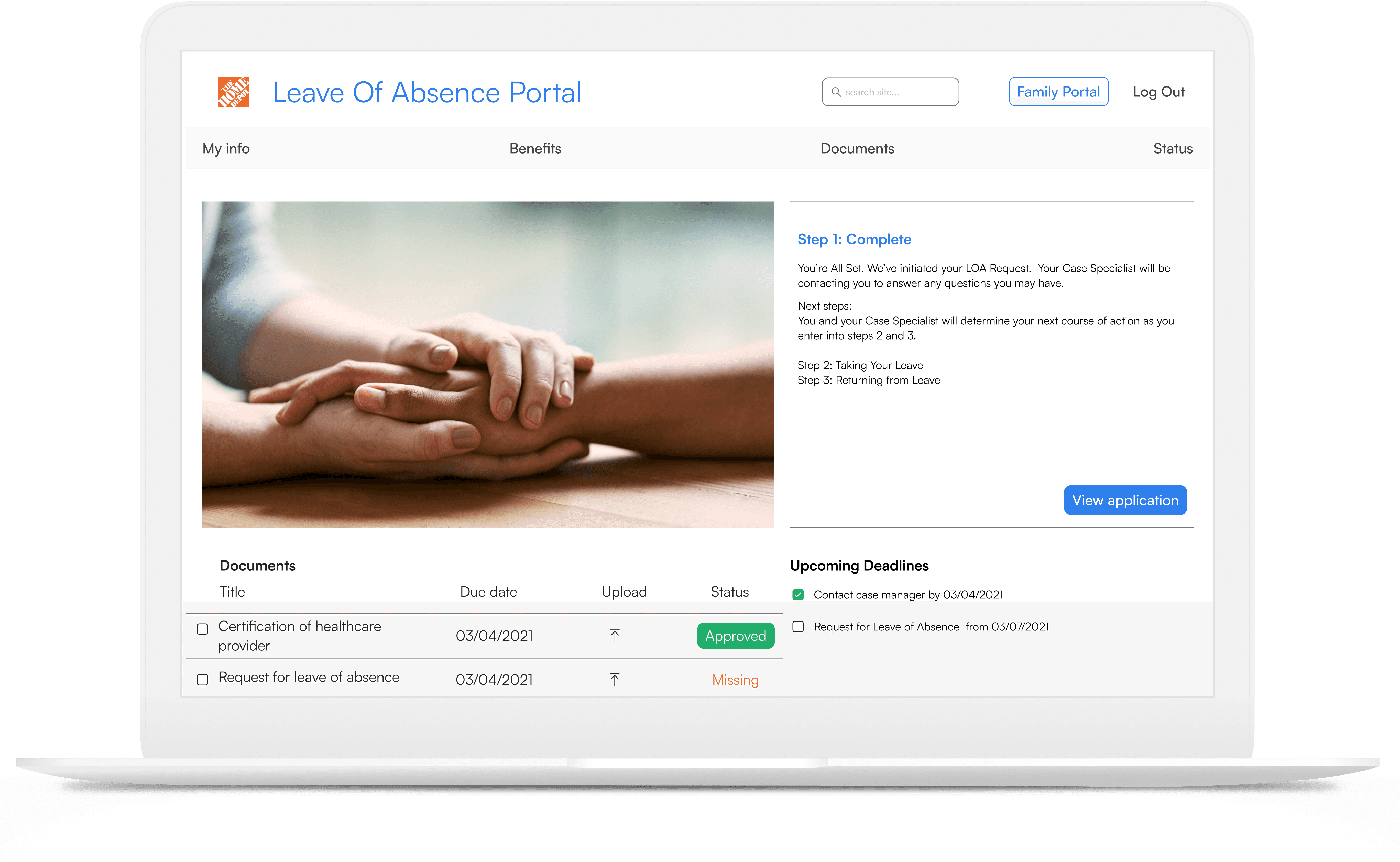Click the magnifier icon in search box
This screenshot has width=1400, height=862.
click(x=836, y=92)
